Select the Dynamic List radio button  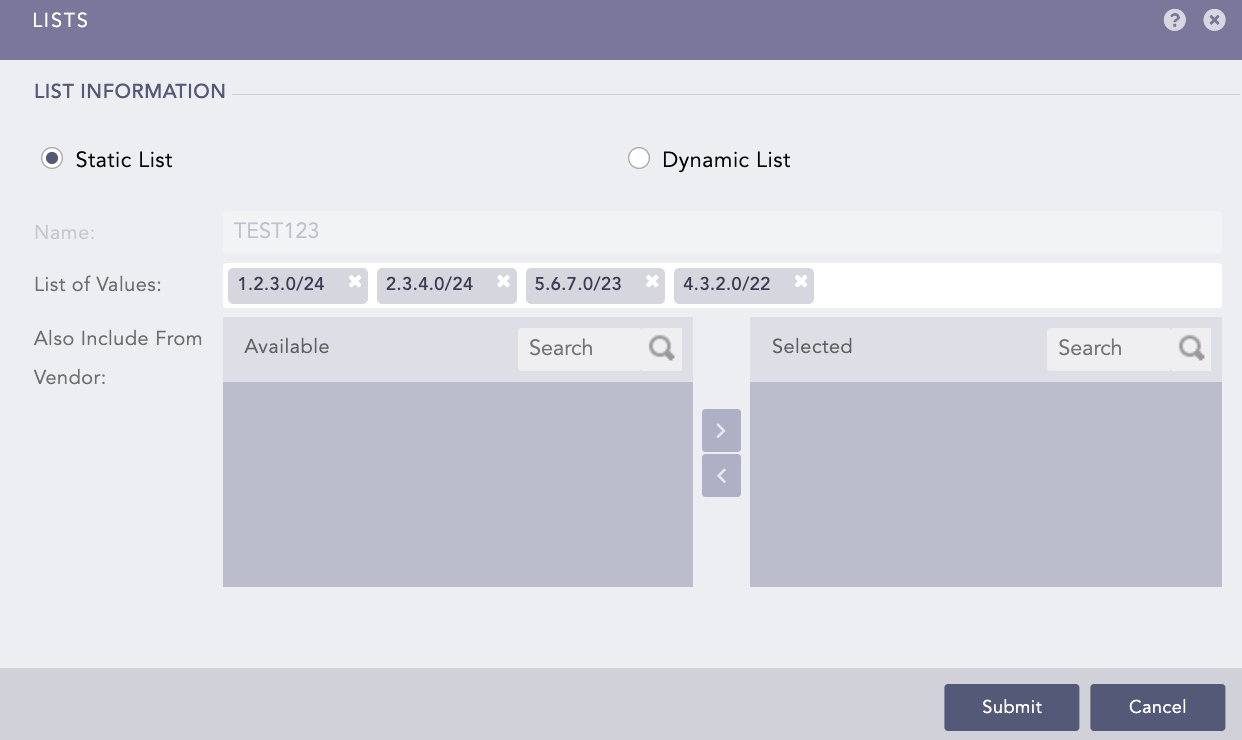coord(638,159)
